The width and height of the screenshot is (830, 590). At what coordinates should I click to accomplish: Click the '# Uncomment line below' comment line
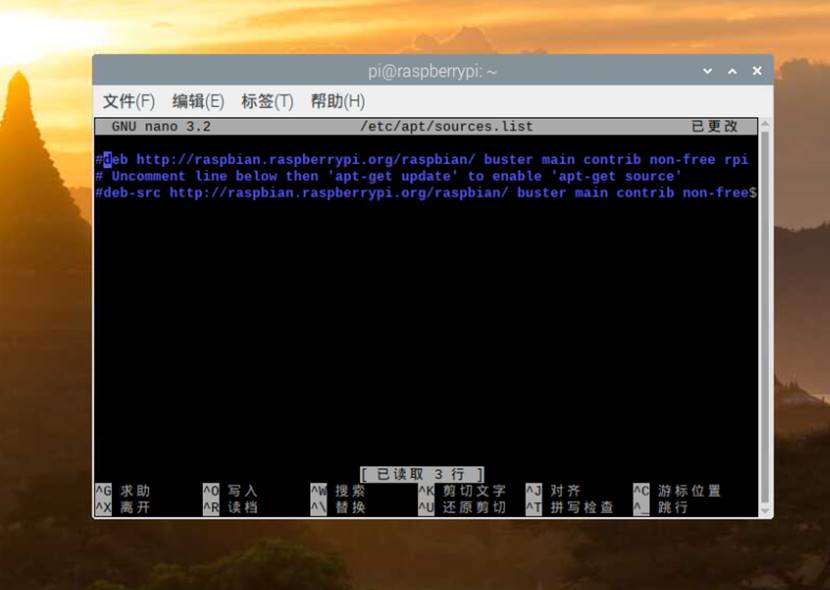pyautogui.click(x=388, y=176)
